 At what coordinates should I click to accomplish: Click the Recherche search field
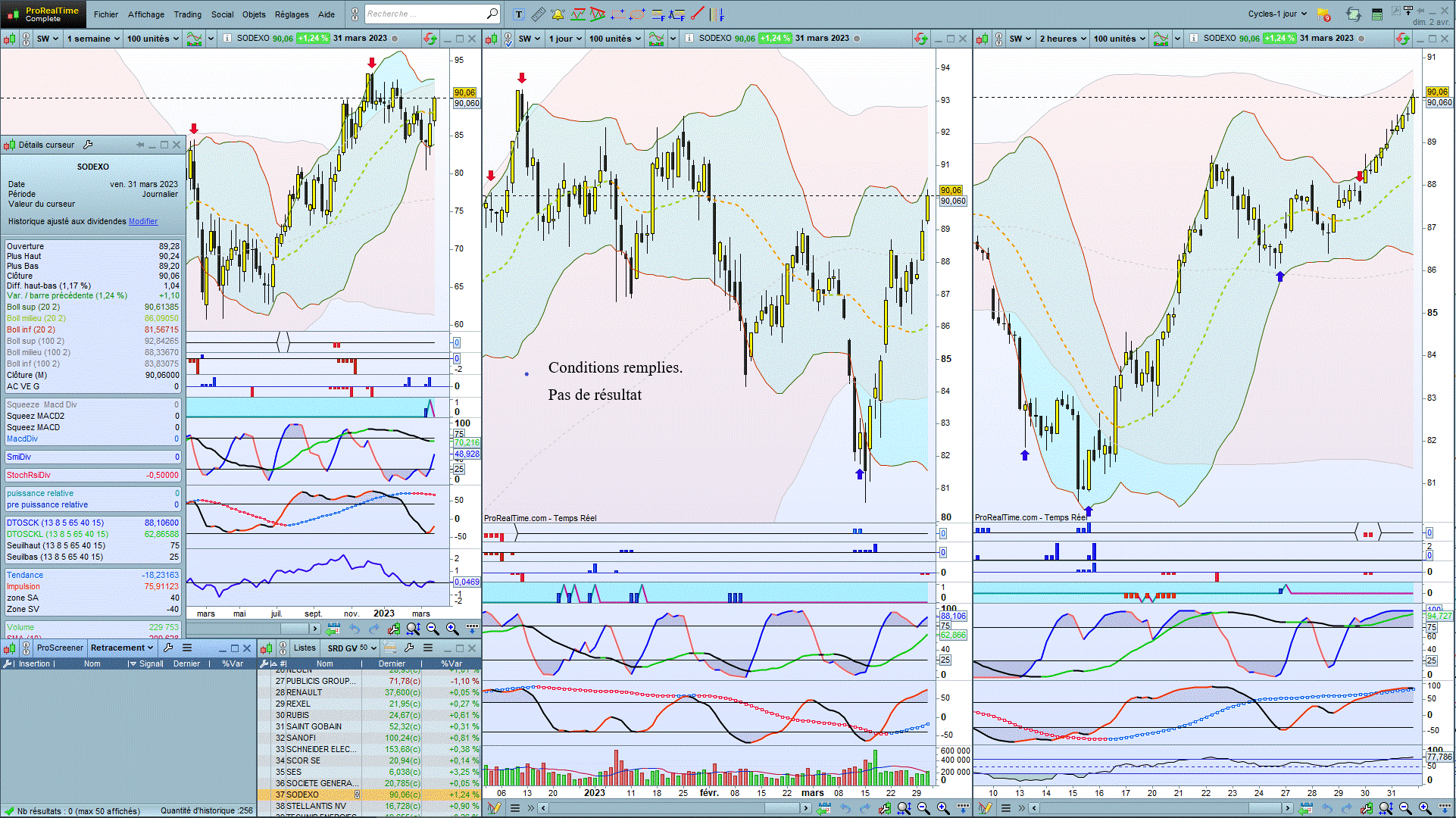click(424, 14)
